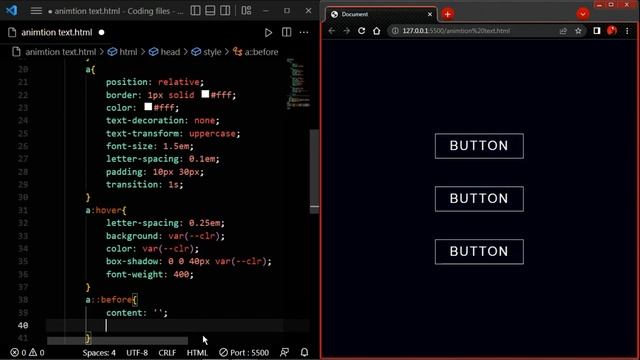640x360 pixels.
Task: Share this page icon in address bar
Action: (563, 31)
